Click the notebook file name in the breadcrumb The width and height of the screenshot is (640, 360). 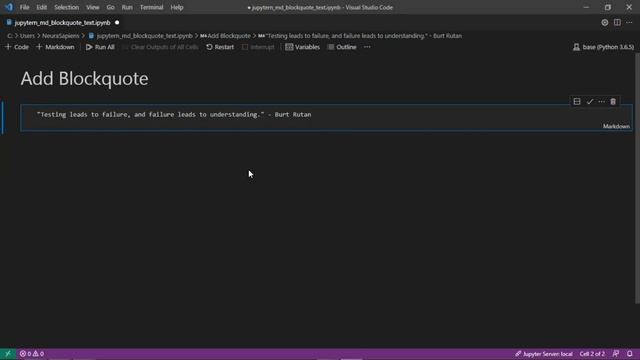[x=140, y=36]
